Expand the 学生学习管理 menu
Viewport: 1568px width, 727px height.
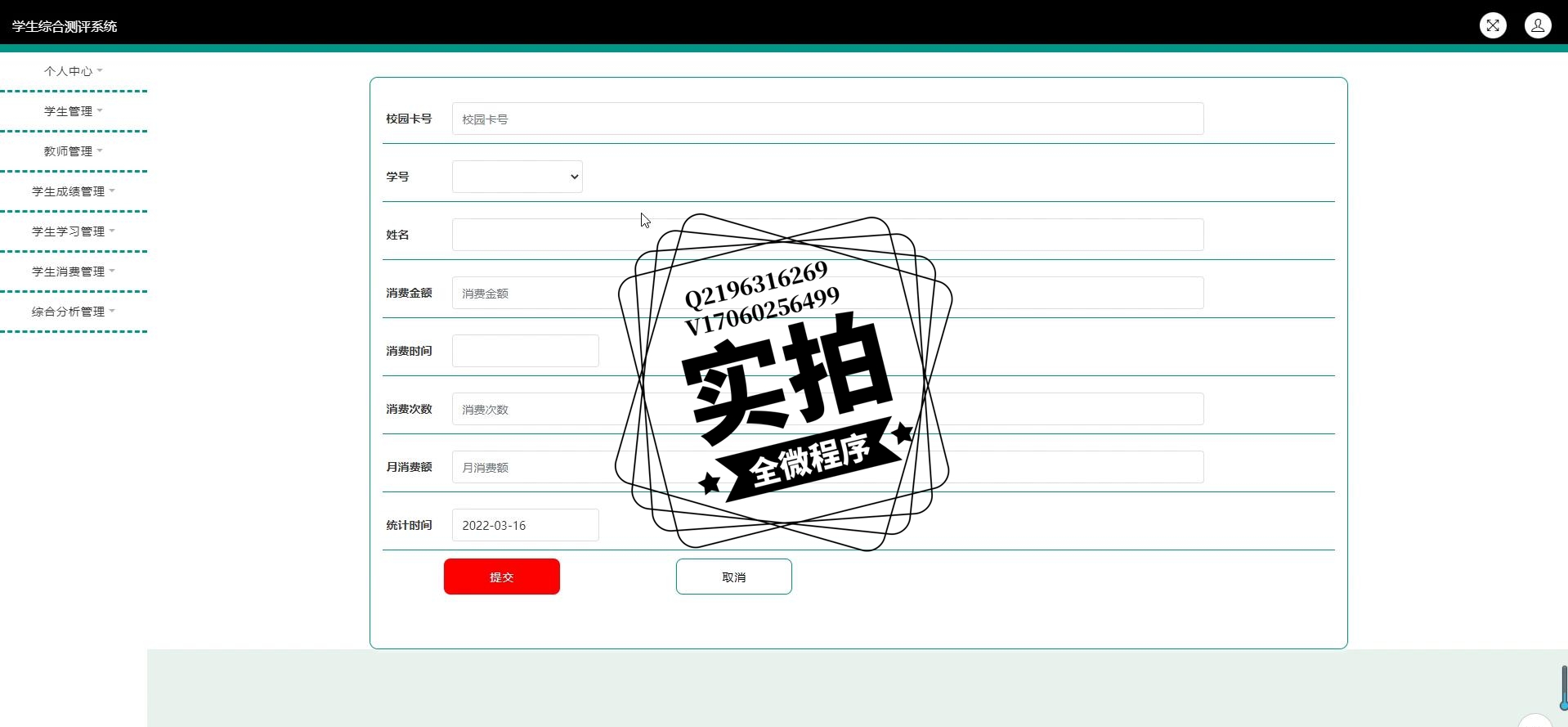pos(74,231)
